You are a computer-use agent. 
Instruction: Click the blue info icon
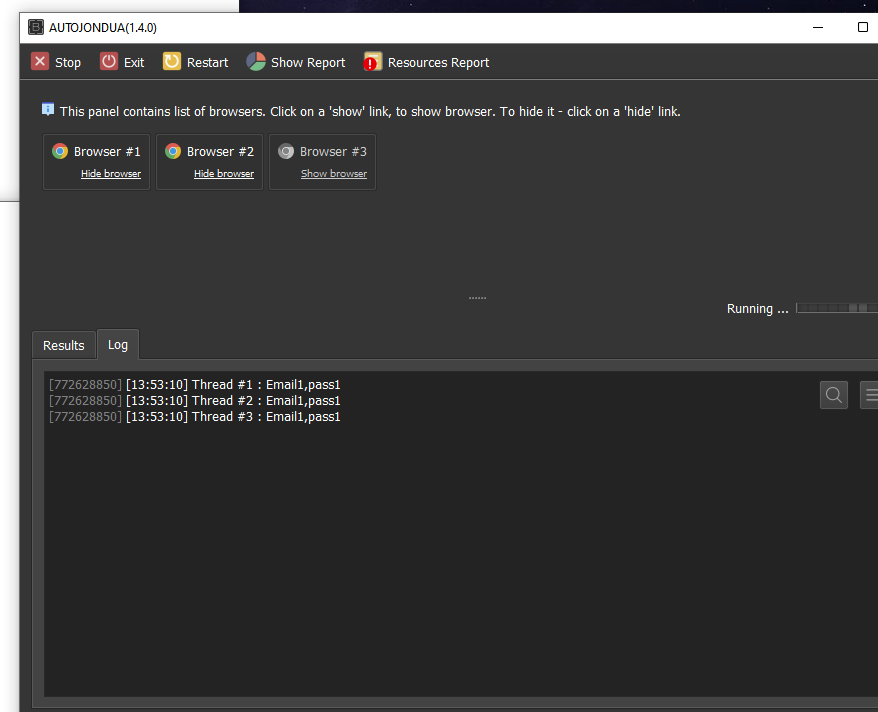tap(48, 110)
